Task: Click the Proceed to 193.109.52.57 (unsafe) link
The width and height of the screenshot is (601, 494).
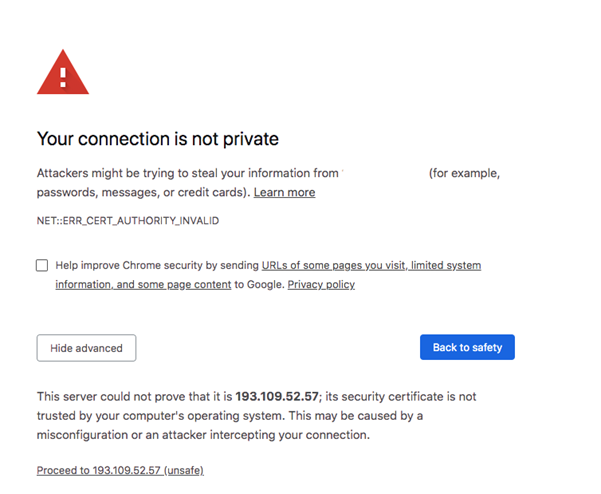Action: 120,470
